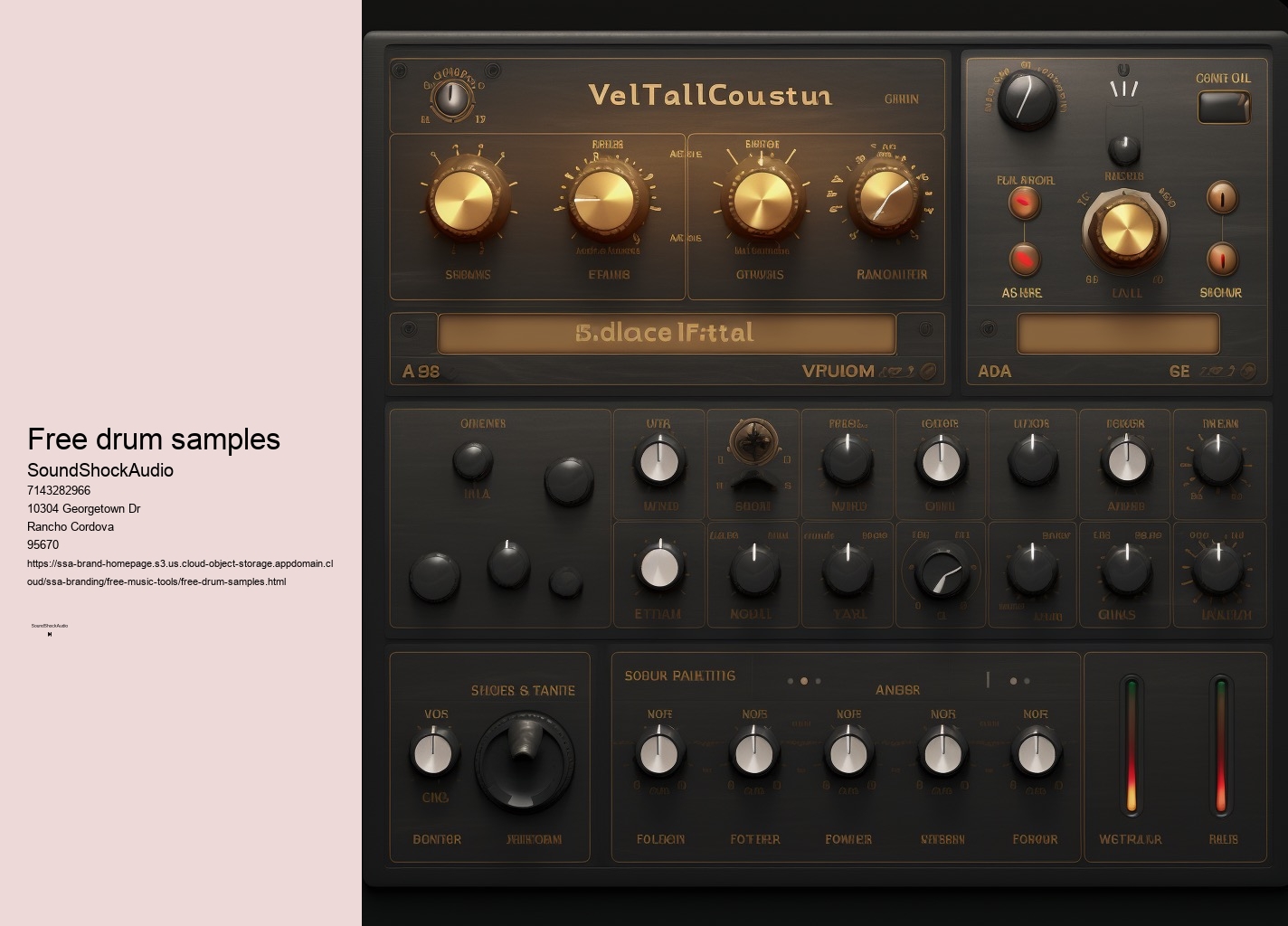
Task: Toggle the amber button above SIOHUR
Action: (1222, 197)
